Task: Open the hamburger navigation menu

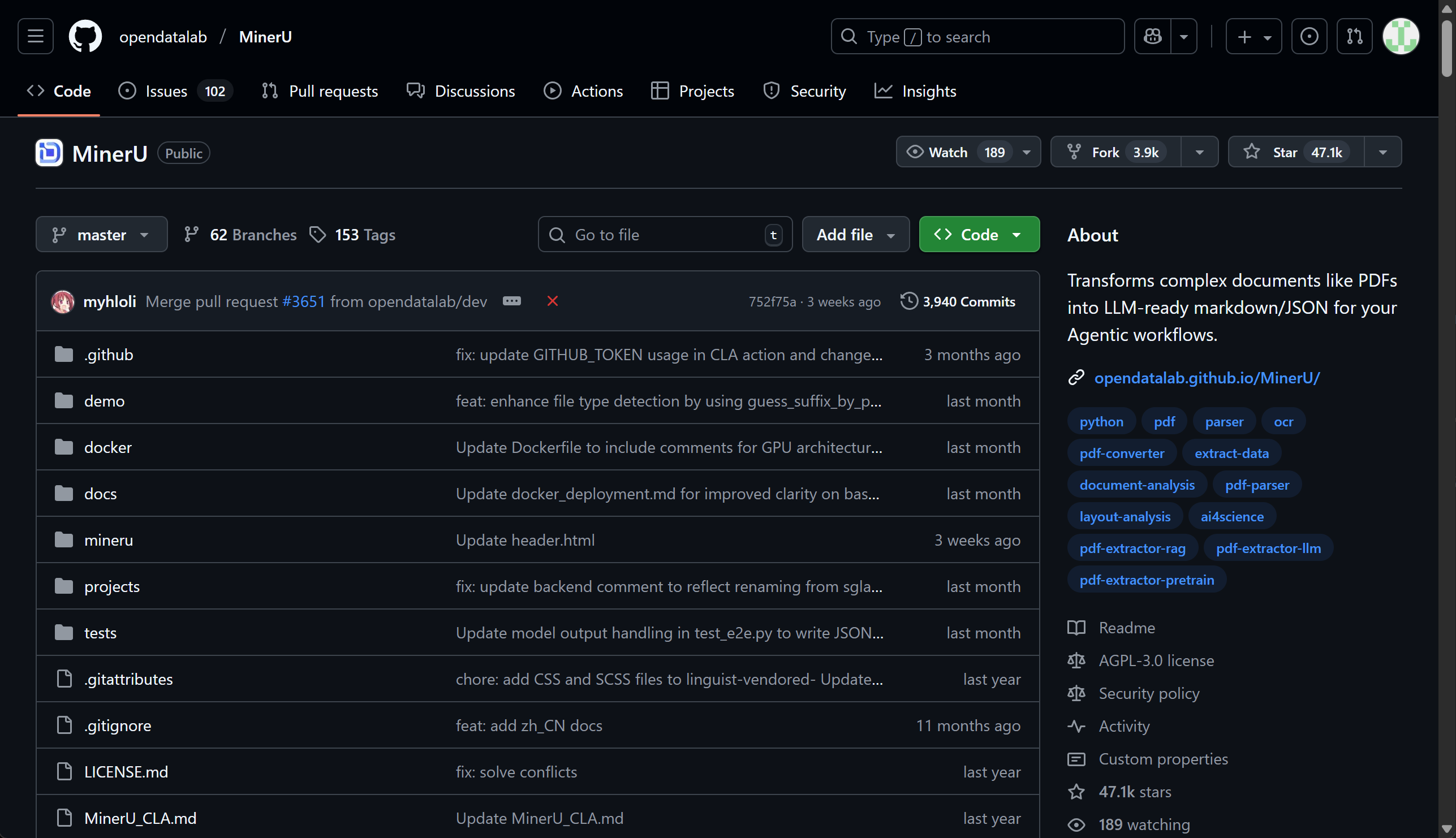Action: pos(36,37)
